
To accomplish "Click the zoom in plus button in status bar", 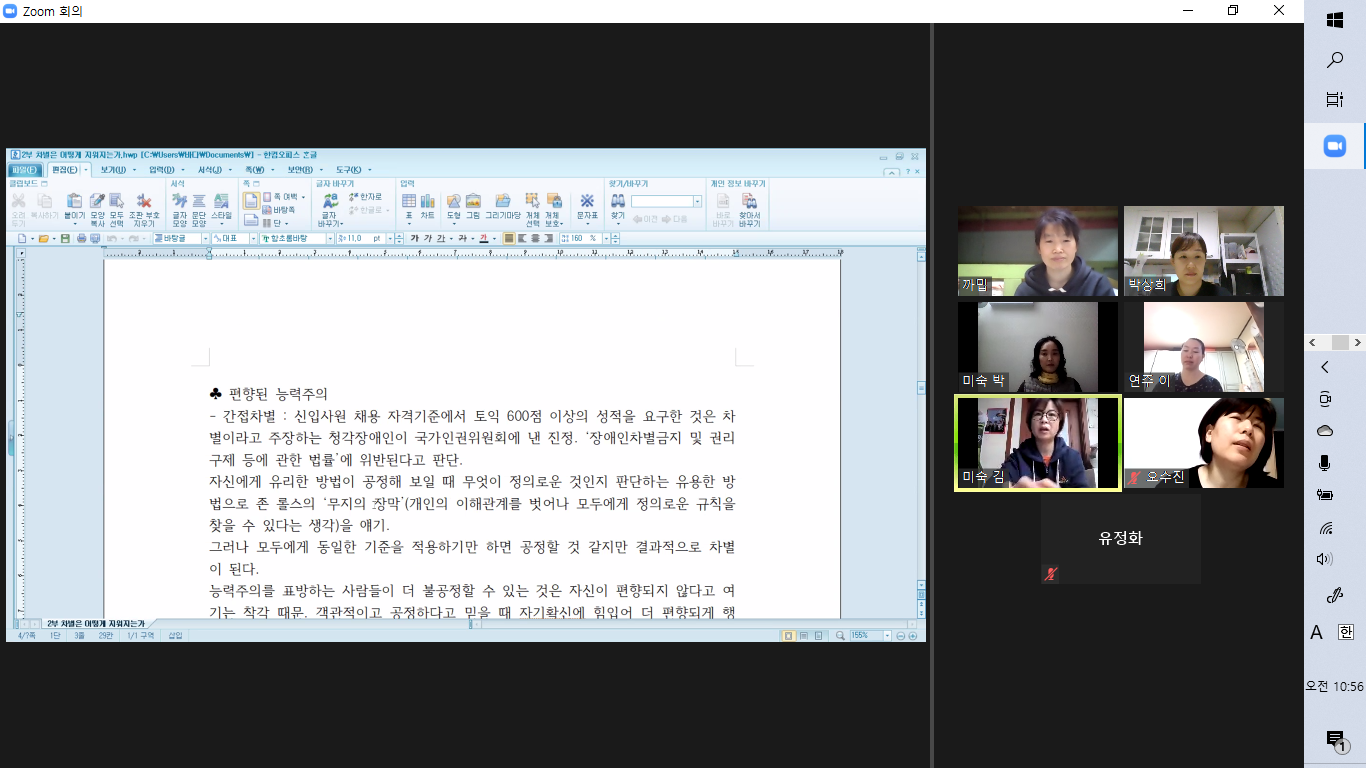I will pyautogui.click(x=912, y=636).
